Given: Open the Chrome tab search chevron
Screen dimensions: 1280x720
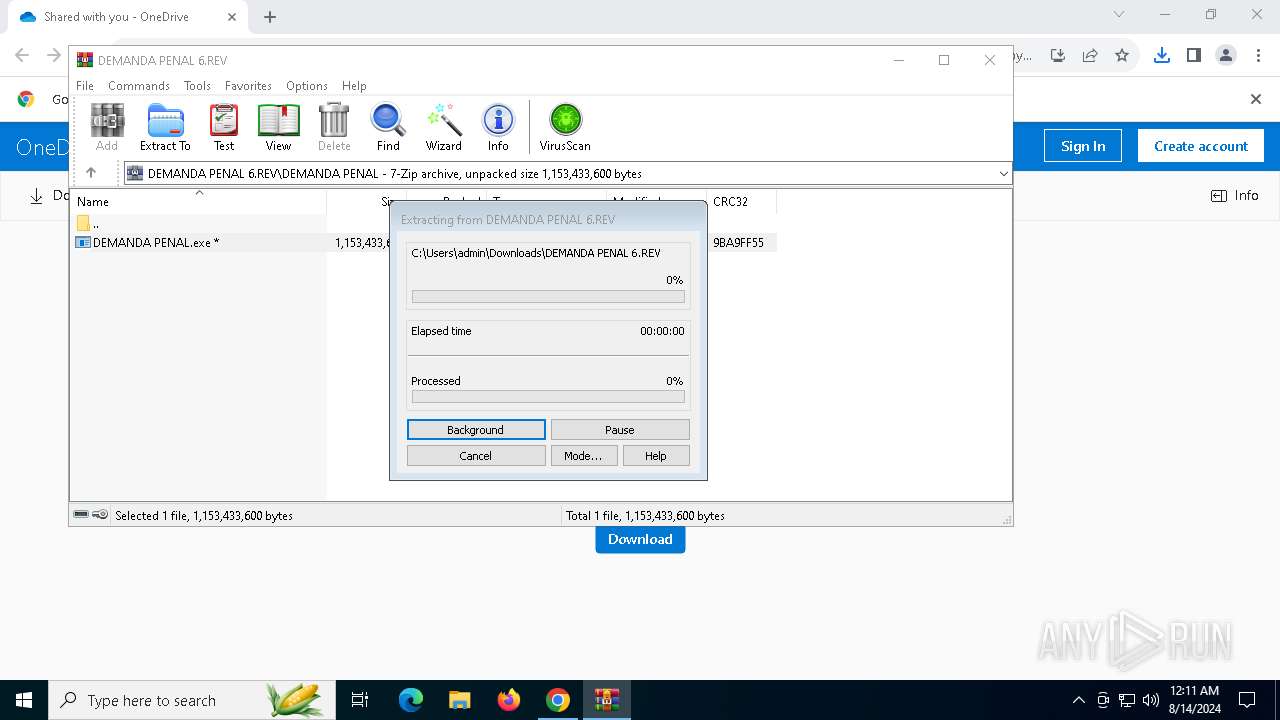Looking at the screenshot, I should 1119,14.
